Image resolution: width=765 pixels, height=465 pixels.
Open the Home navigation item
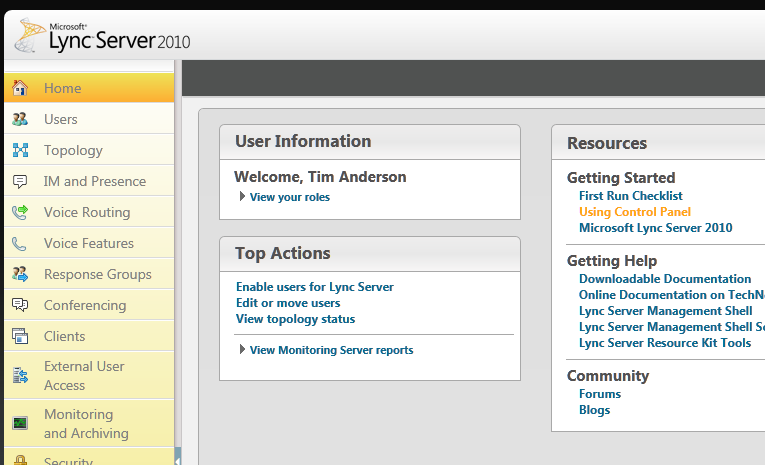89,88
